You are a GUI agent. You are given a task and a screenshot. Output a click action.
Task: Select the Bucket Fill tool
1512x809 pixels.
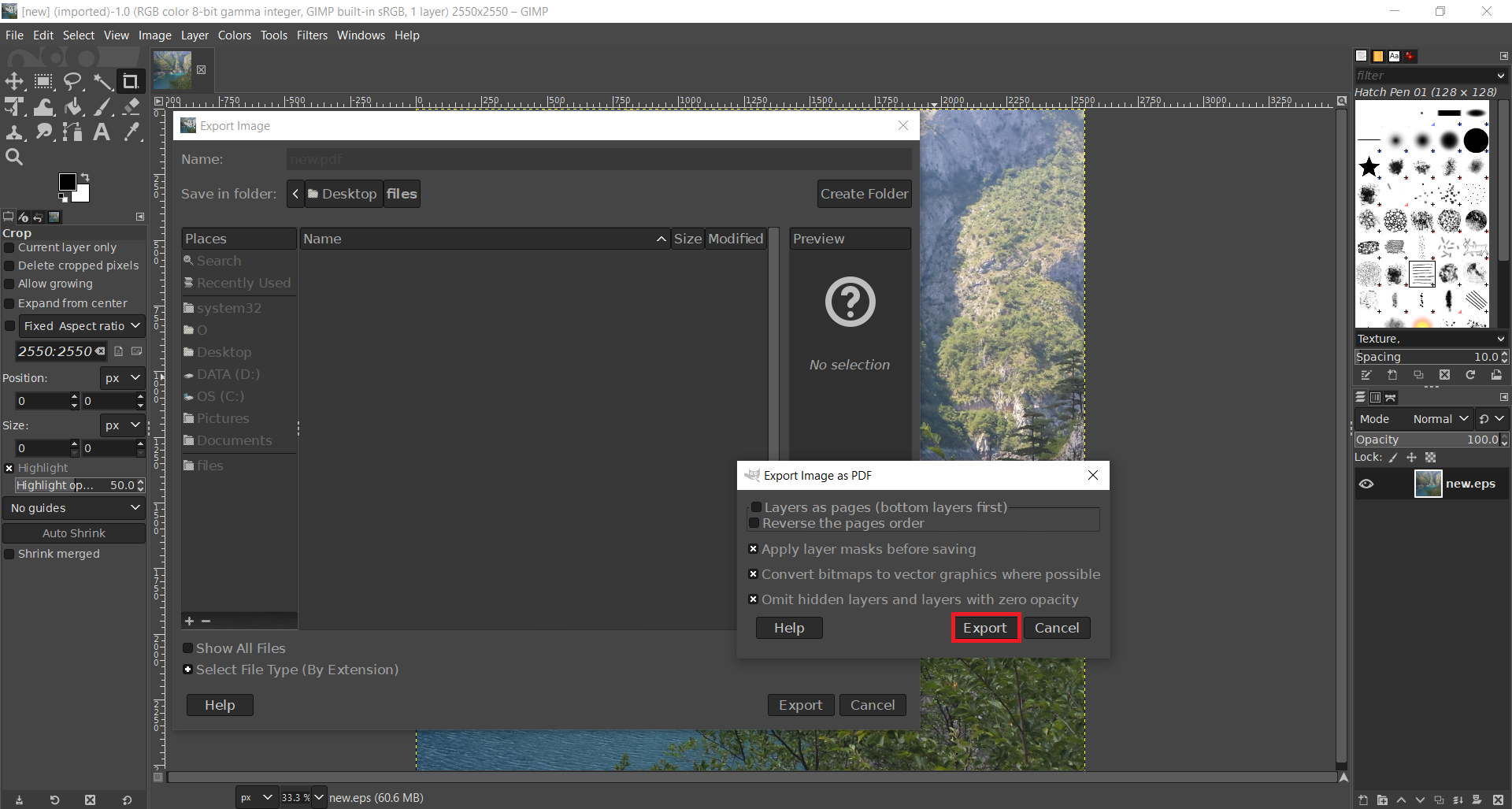click(73, 107)
